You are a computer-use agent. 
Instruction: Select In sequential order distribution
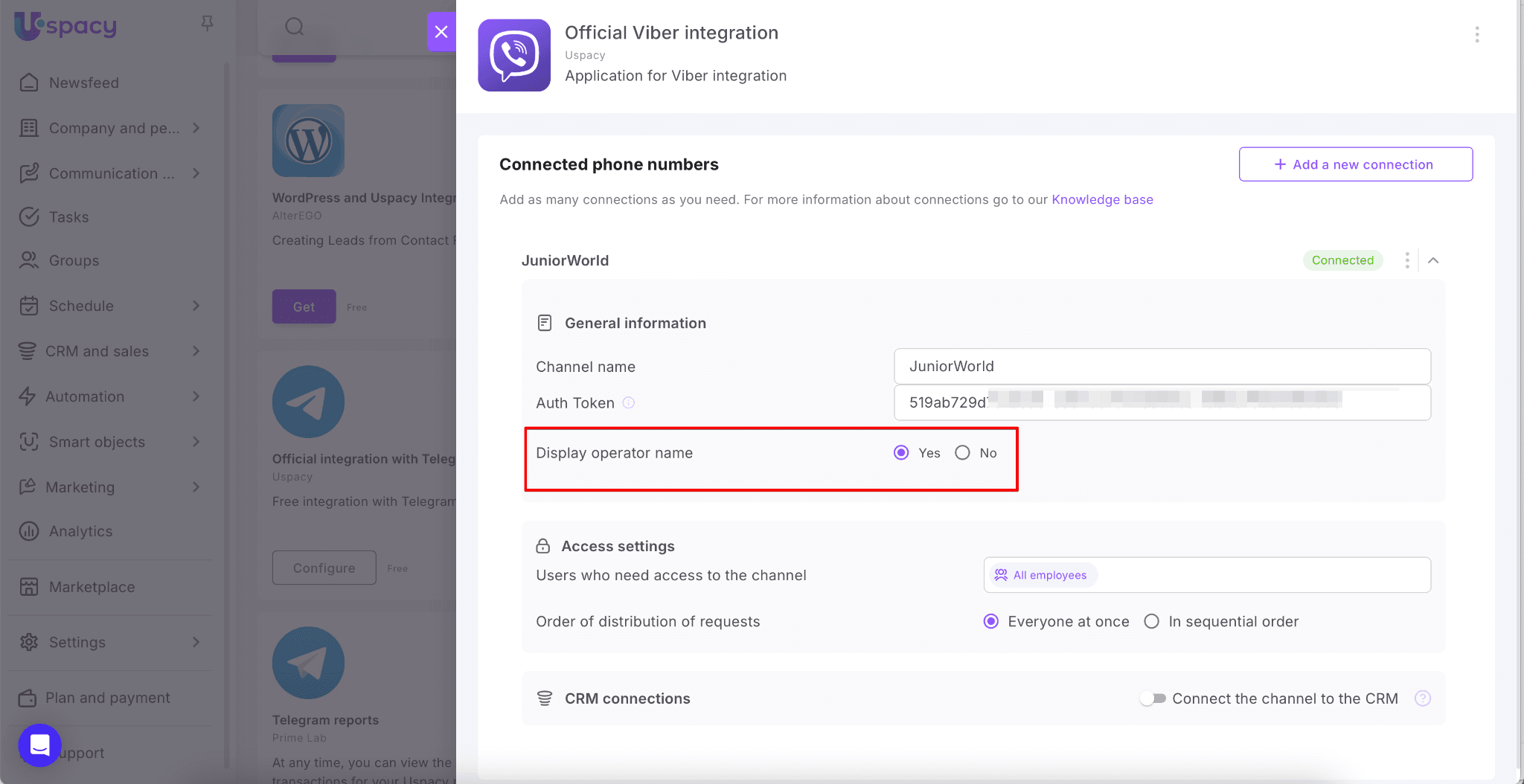click(x=1152, y=621)
